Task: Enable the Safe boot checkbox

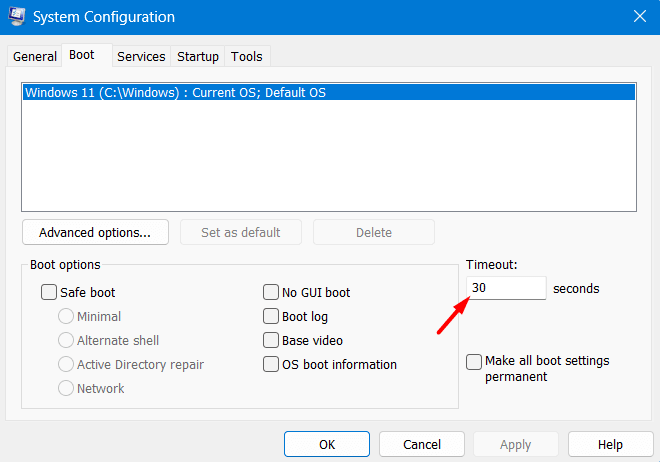Action: pos(49,292)
